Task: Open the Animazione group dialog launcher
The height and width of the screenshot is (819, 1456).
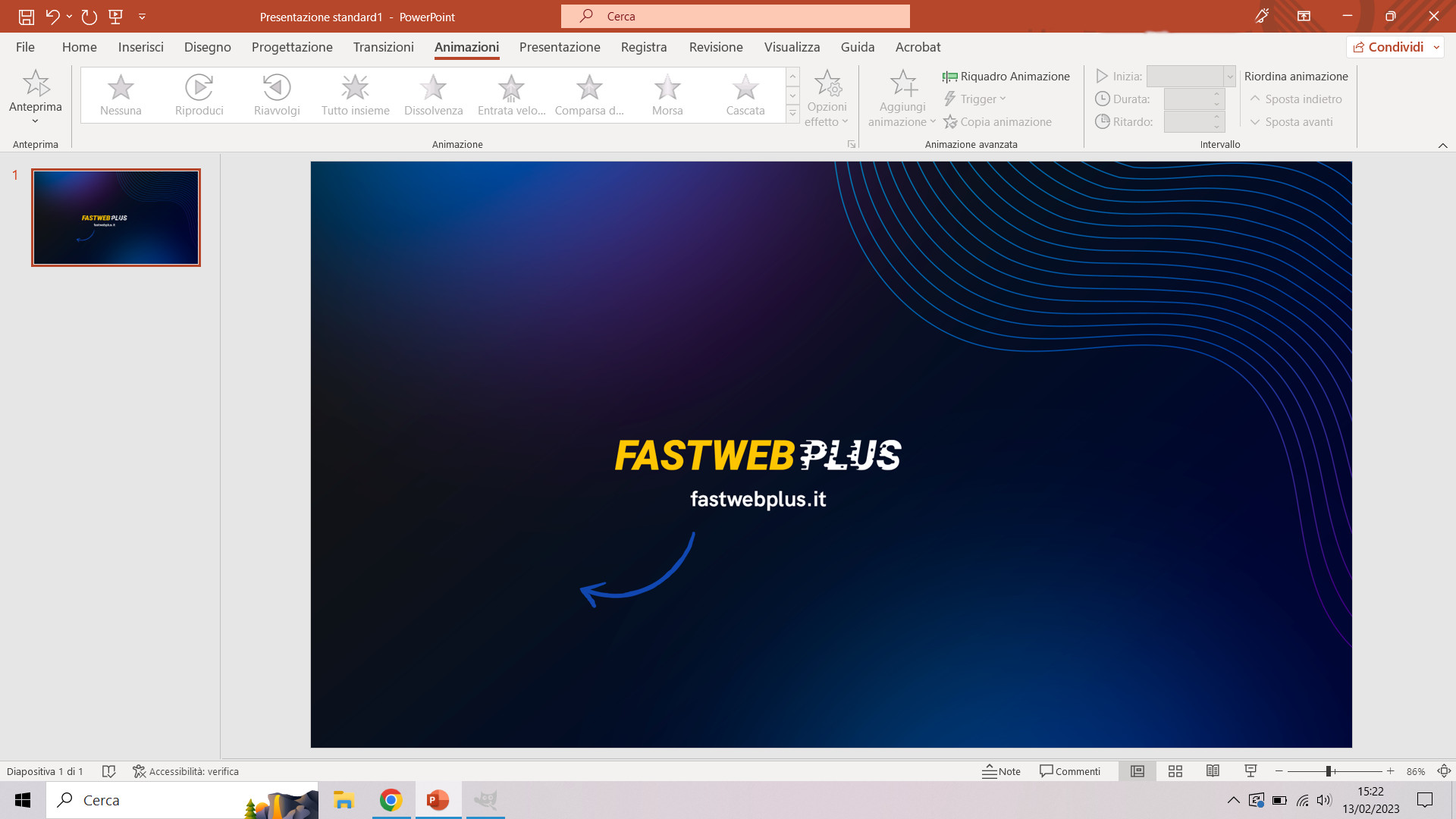Action: (851, 143)
